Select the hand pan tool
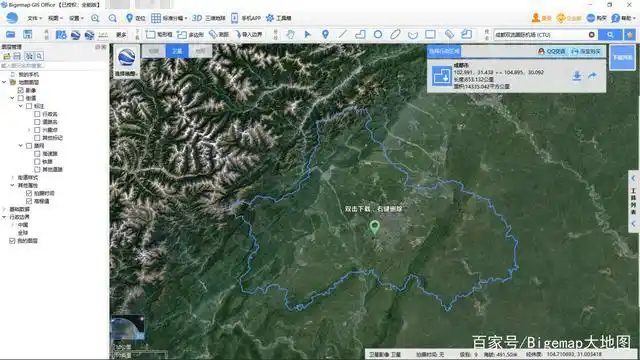Screen dimensions: 640x360 (290, 34)
